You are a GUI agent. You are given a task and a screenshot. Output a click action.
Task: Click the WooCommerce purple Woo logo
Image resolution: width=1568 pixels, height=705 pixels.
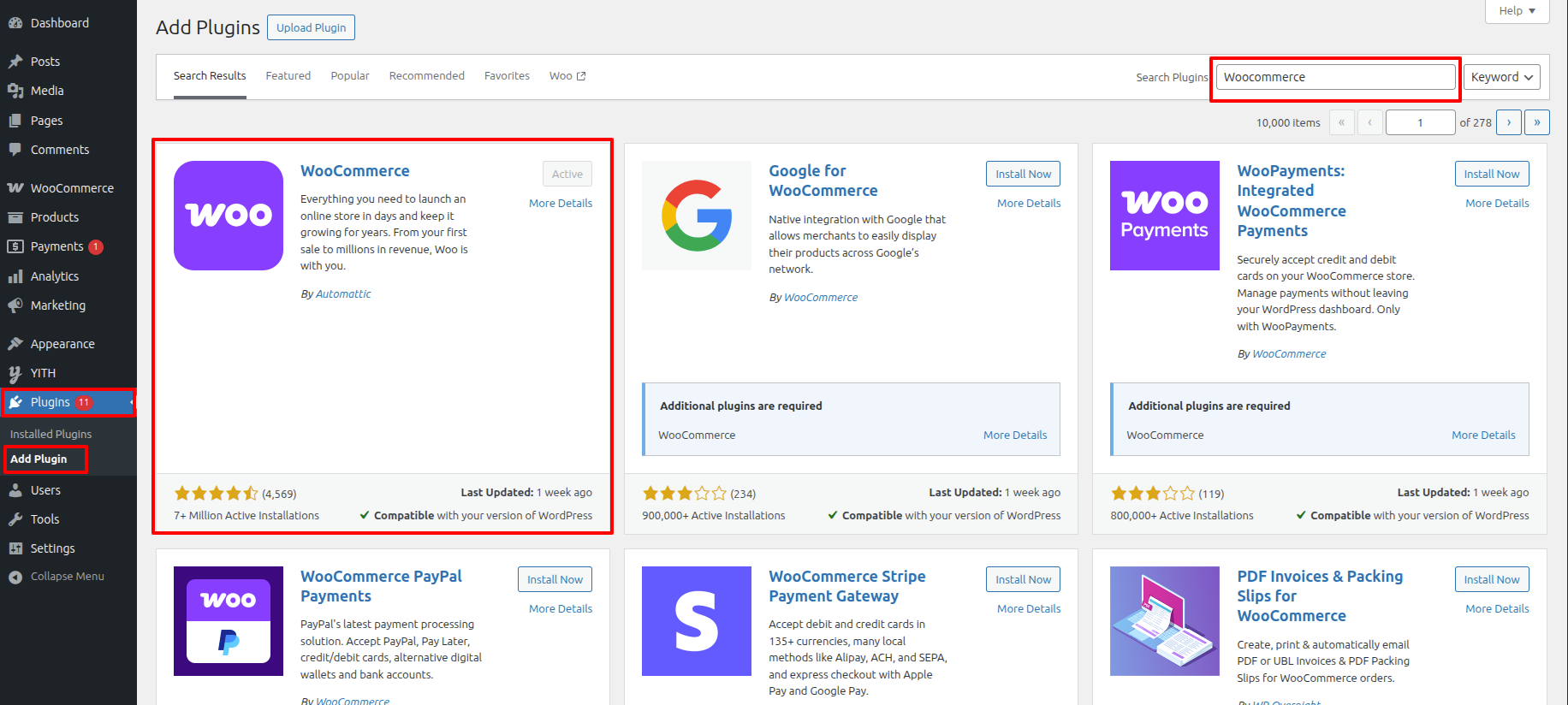(x=229, y=216)
